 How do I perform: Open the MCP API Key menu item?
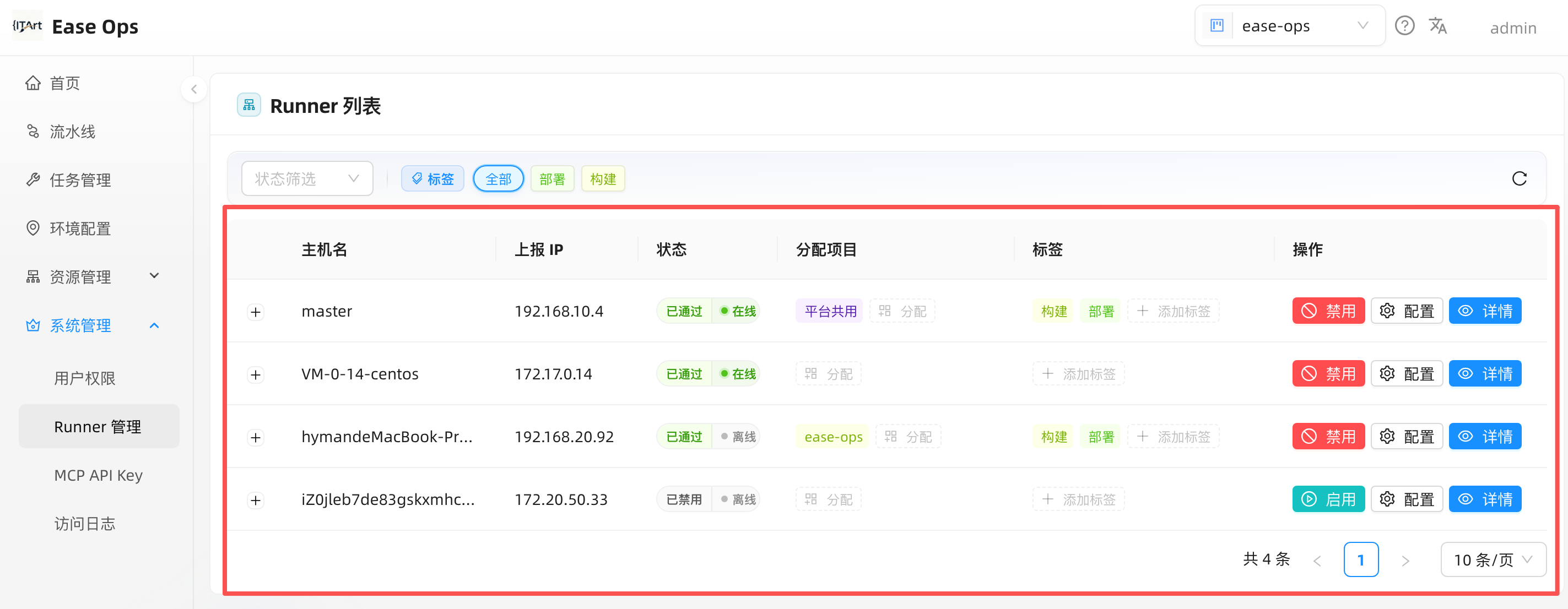99,475
